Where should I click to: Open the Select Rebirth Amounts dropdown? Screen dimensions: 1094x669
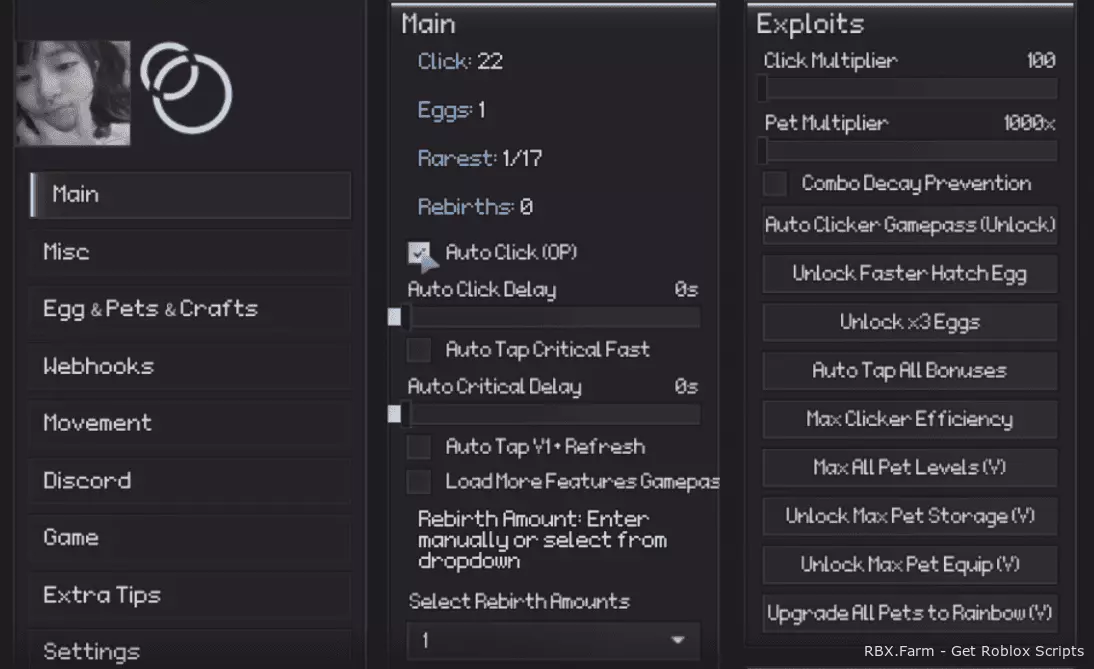click(553, 640)
